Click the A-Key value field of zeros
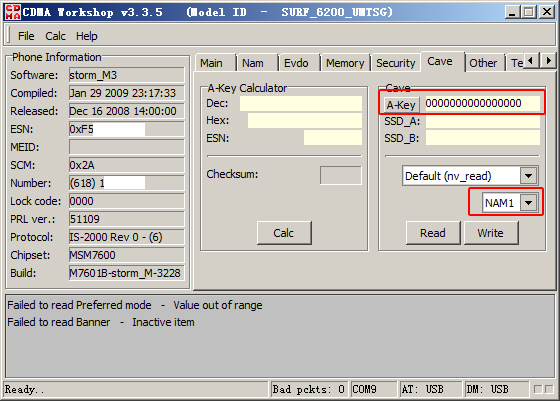560x401 pixels. coord(482,104)
